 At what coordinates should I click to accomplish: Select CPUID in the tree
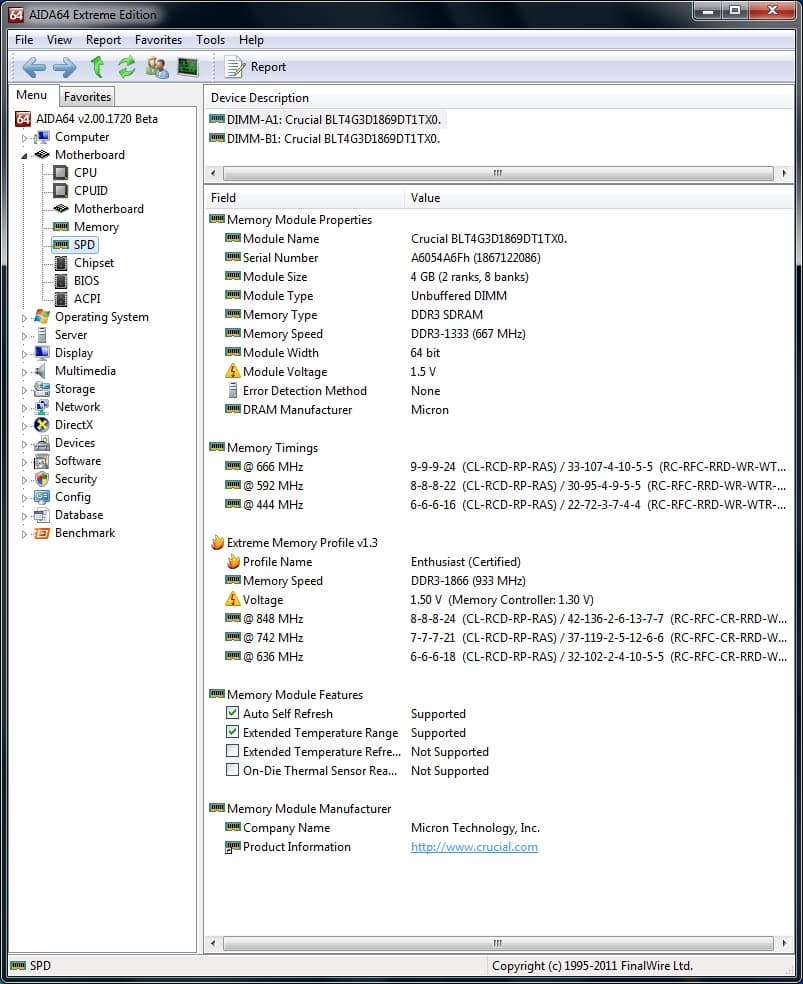pyautogui.click(x=90, y=190)
